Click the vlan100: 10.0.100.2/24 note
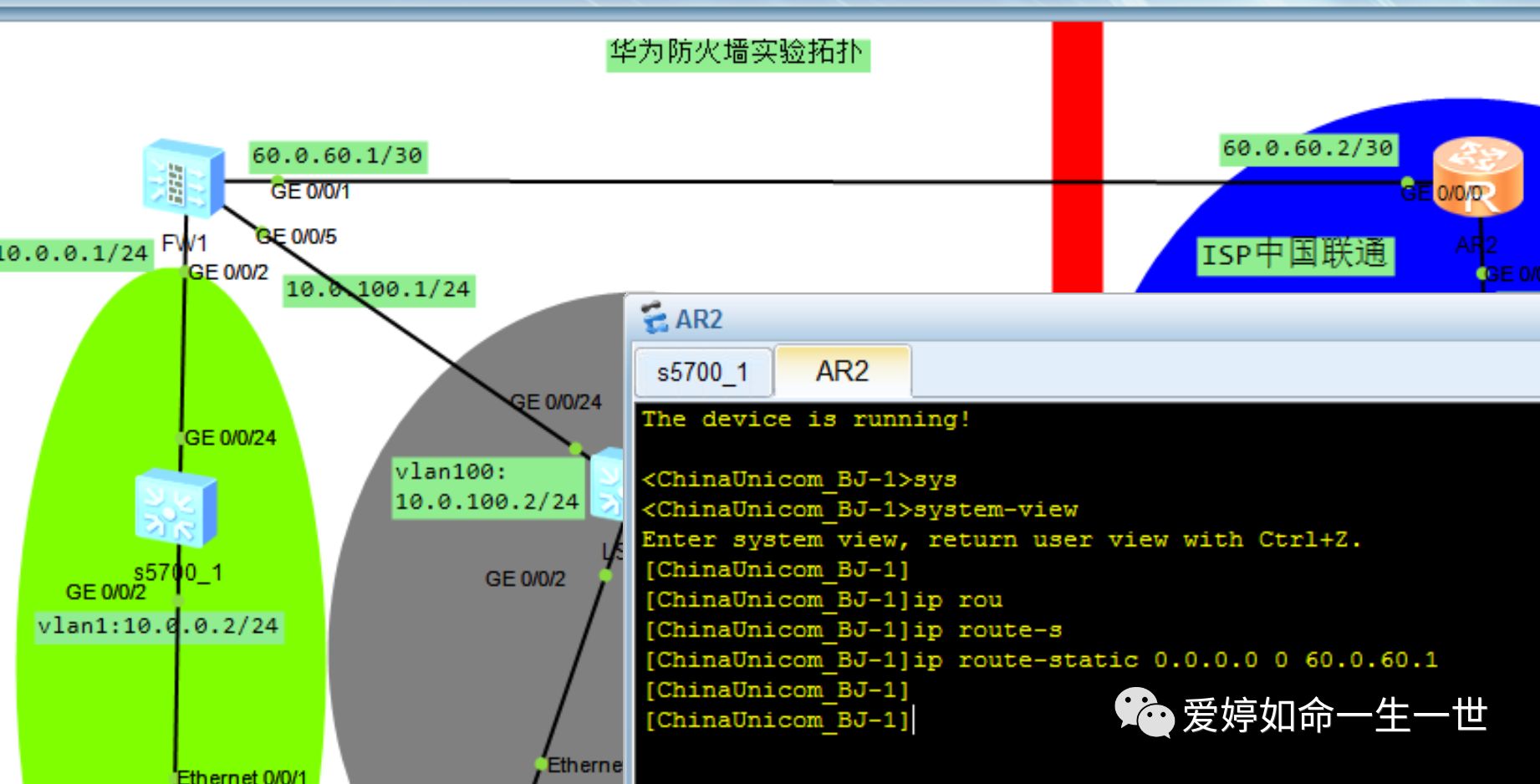 [x=487, y=487]
